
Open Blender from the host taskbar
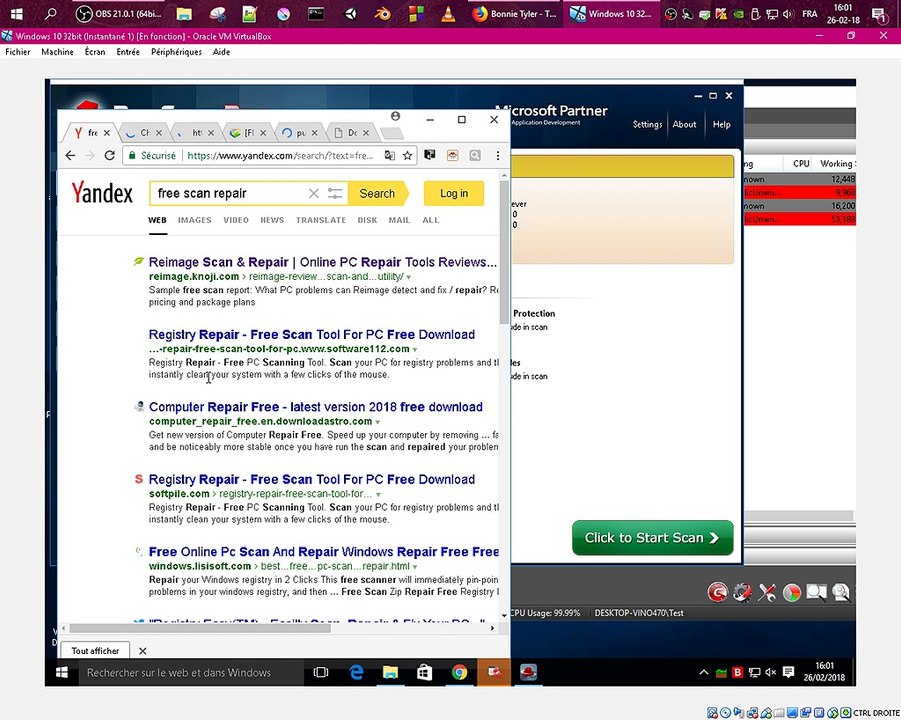[x=383, y=14]
